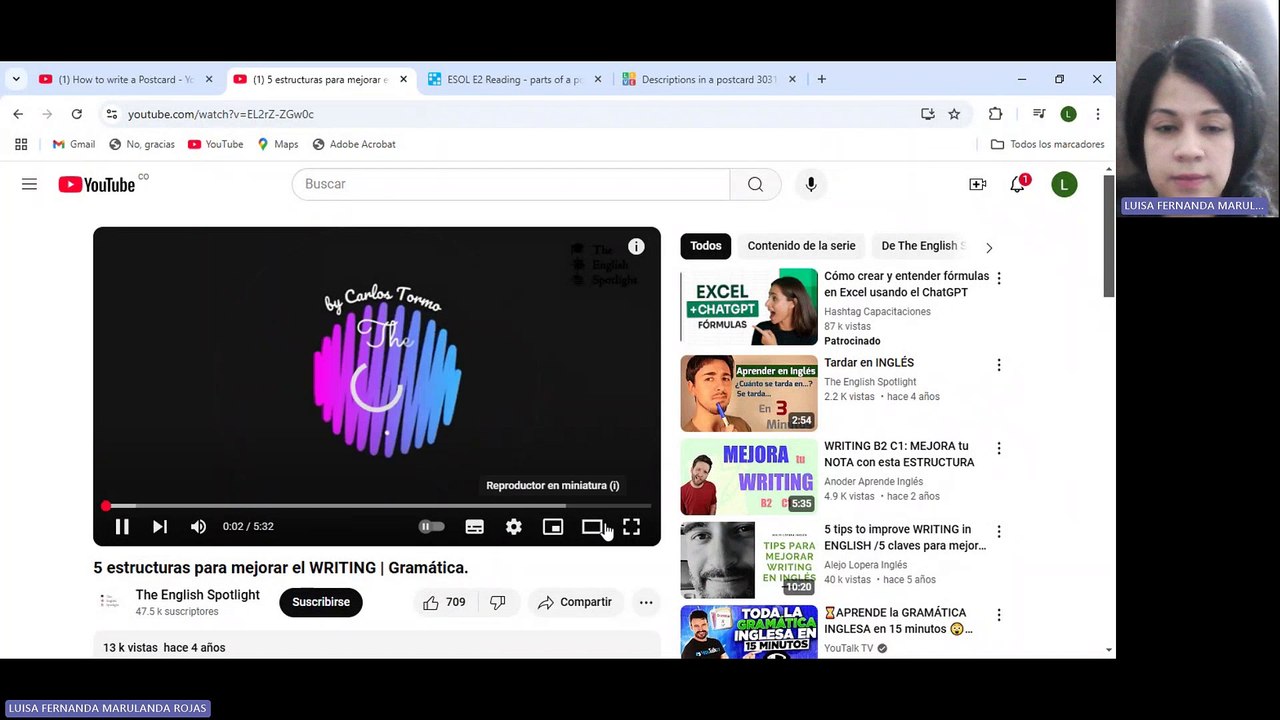The width and height of the screenshot is (1280, 720).
Task: Open the YouTube guide hamburger menu
Action: point(29,184)
